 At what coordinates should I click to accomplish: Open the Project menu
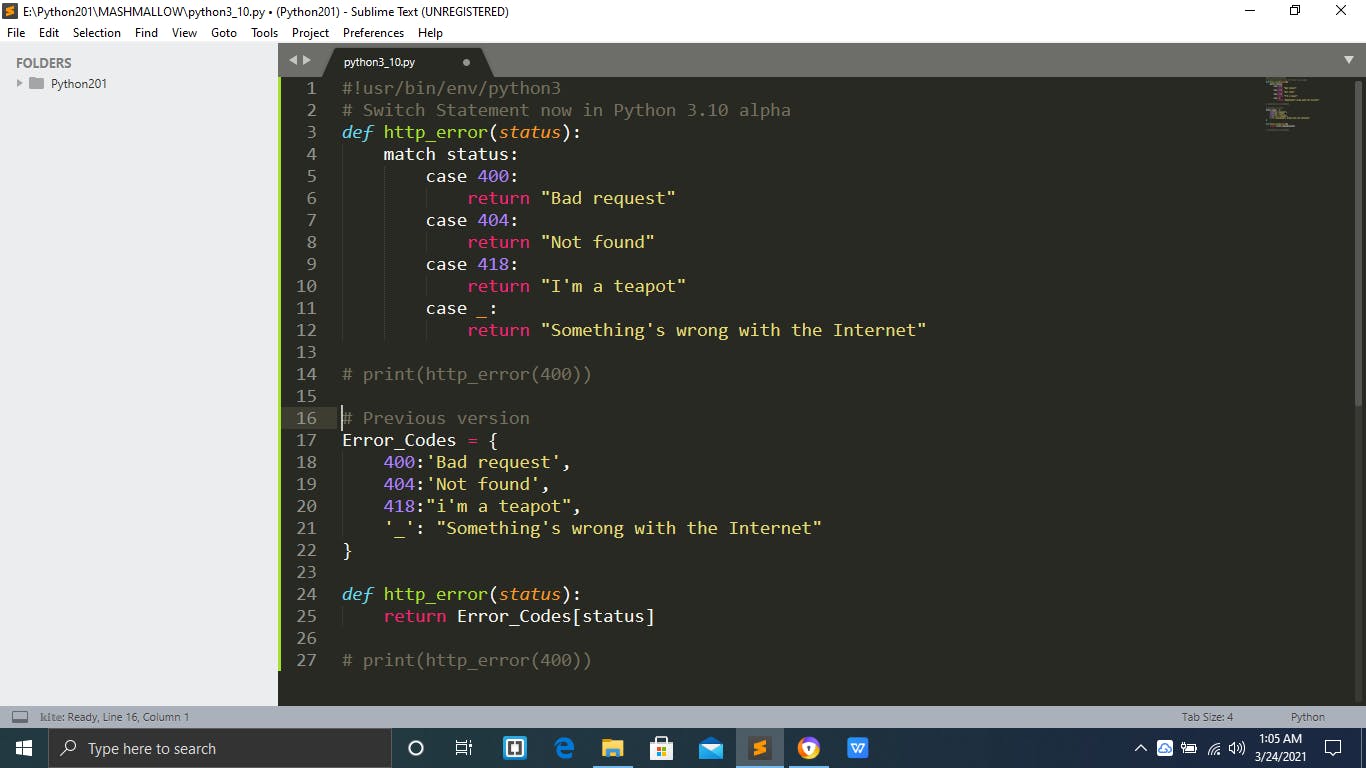point(310,33)
